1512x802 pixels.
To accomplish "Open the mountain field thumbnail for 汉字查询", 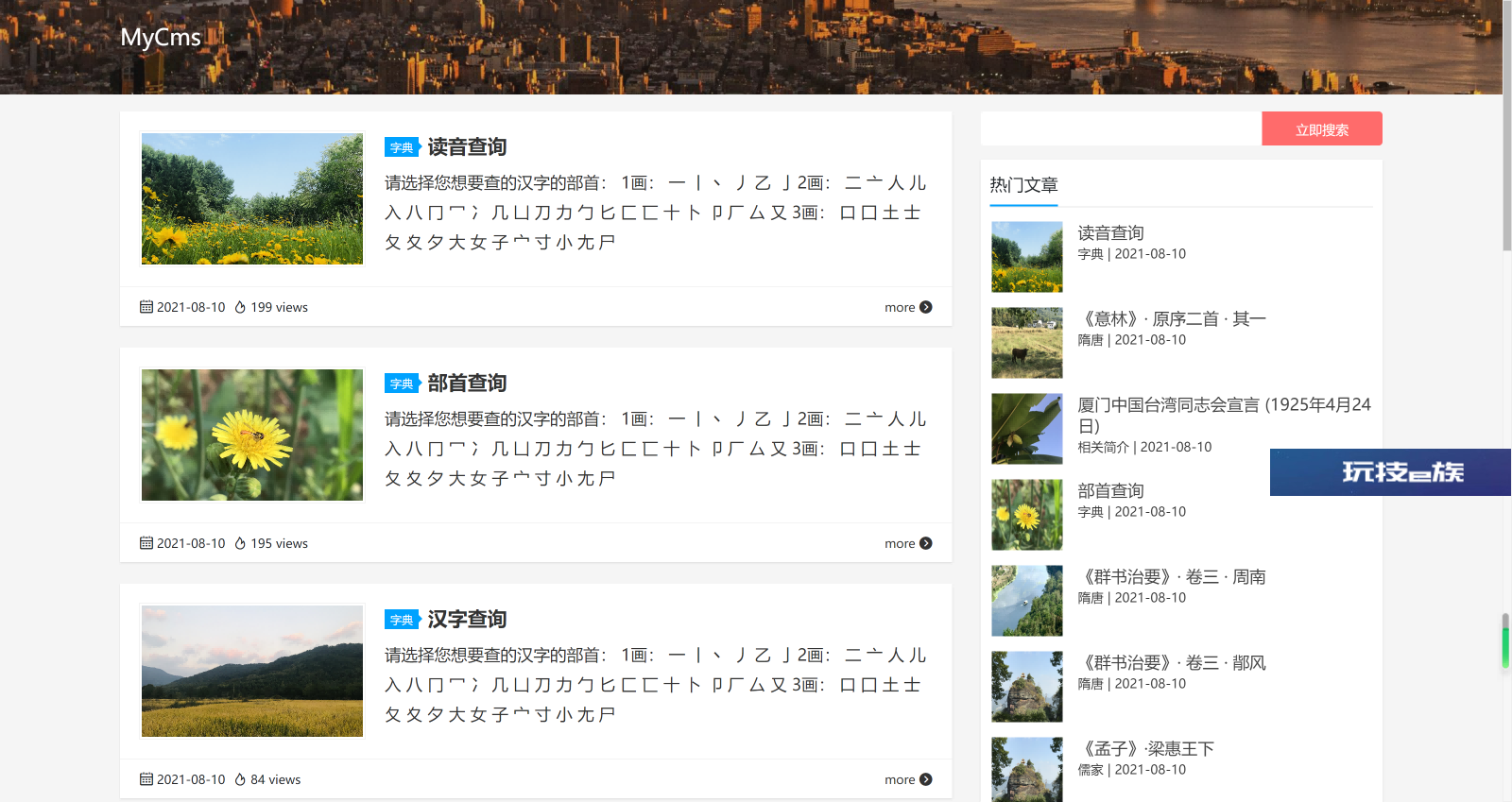I will pyautogui.click(x=252, y=671).
